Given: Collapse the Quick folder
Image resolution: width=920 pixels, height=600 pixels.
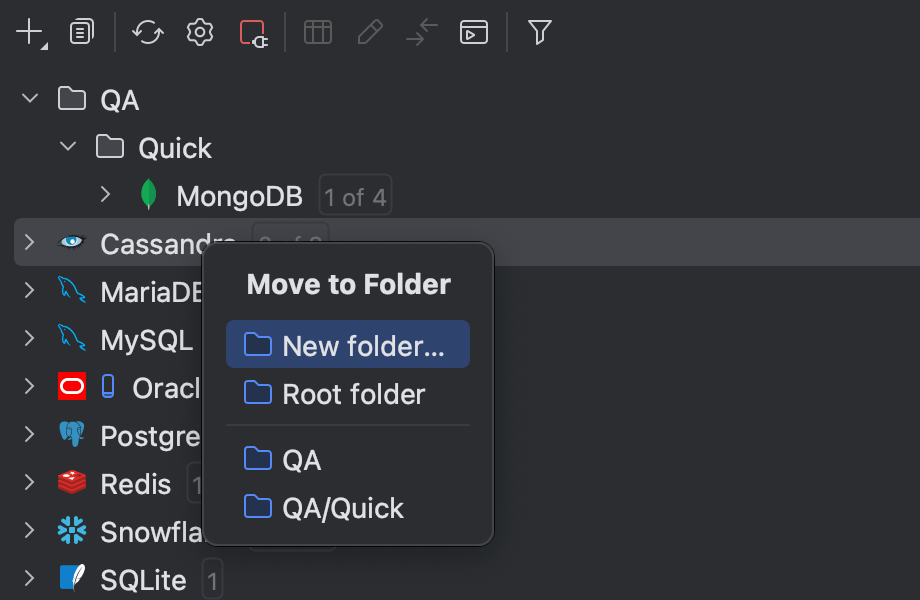Looking at the screenshot, I should [x=67, y=146].
